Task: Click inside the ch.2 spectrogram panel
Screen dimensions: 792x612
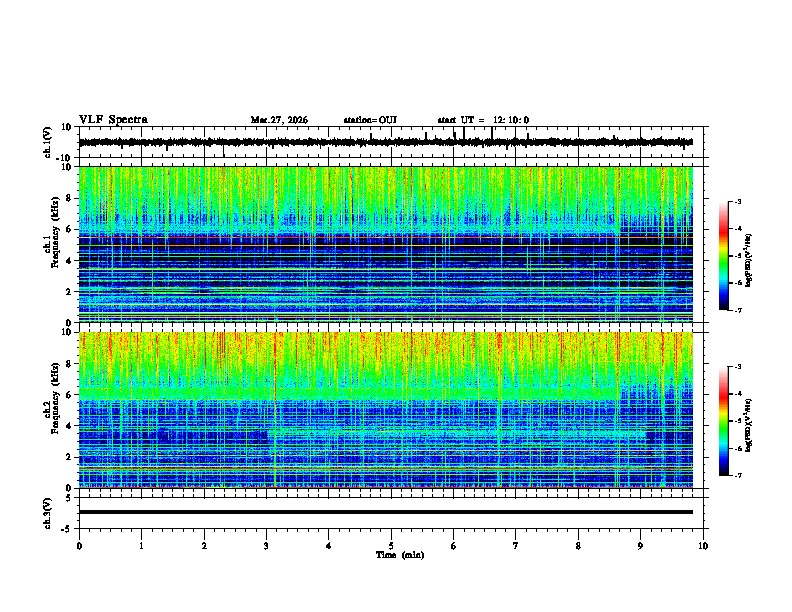Action: (385, 410)
